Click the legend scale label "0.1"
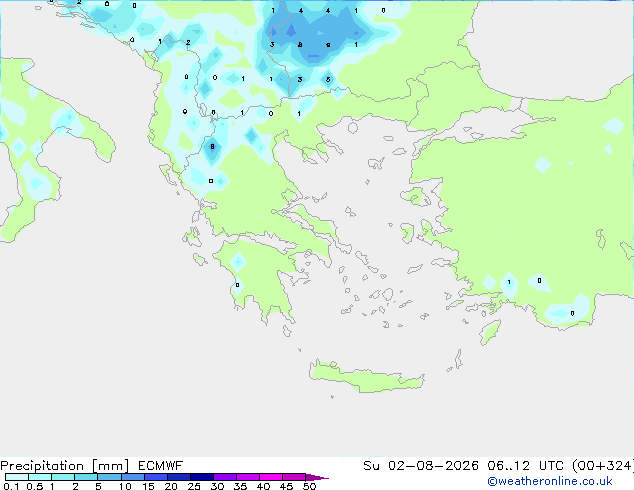 pyautogui.click(x=11, y=486)
